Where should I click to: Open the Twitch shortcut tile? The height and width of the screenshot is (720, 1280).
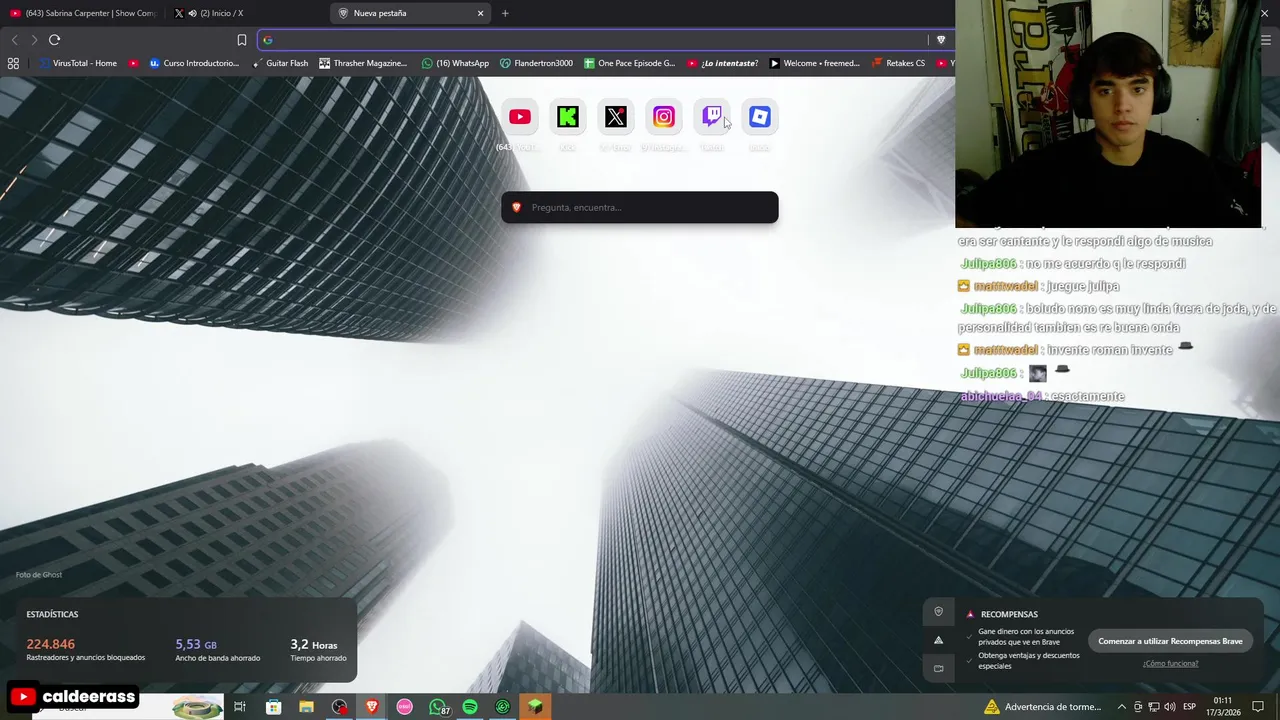pos(711,117)
